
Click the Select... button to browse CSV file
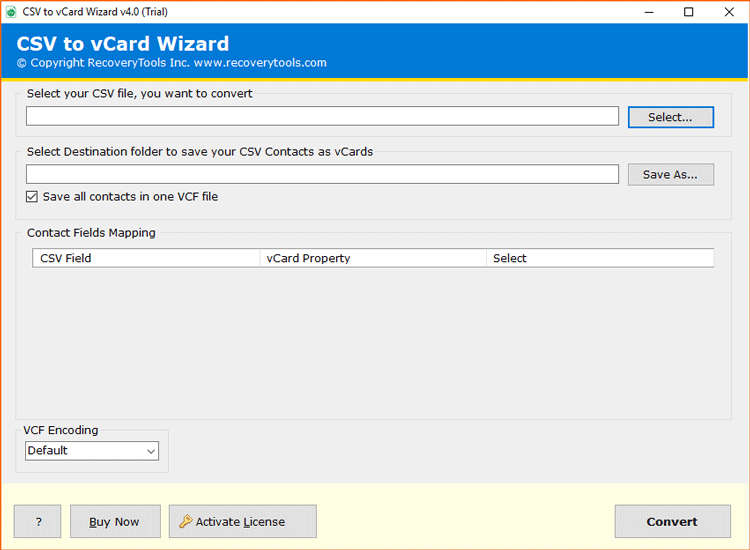pyautogui.click(x=671, y=117)
